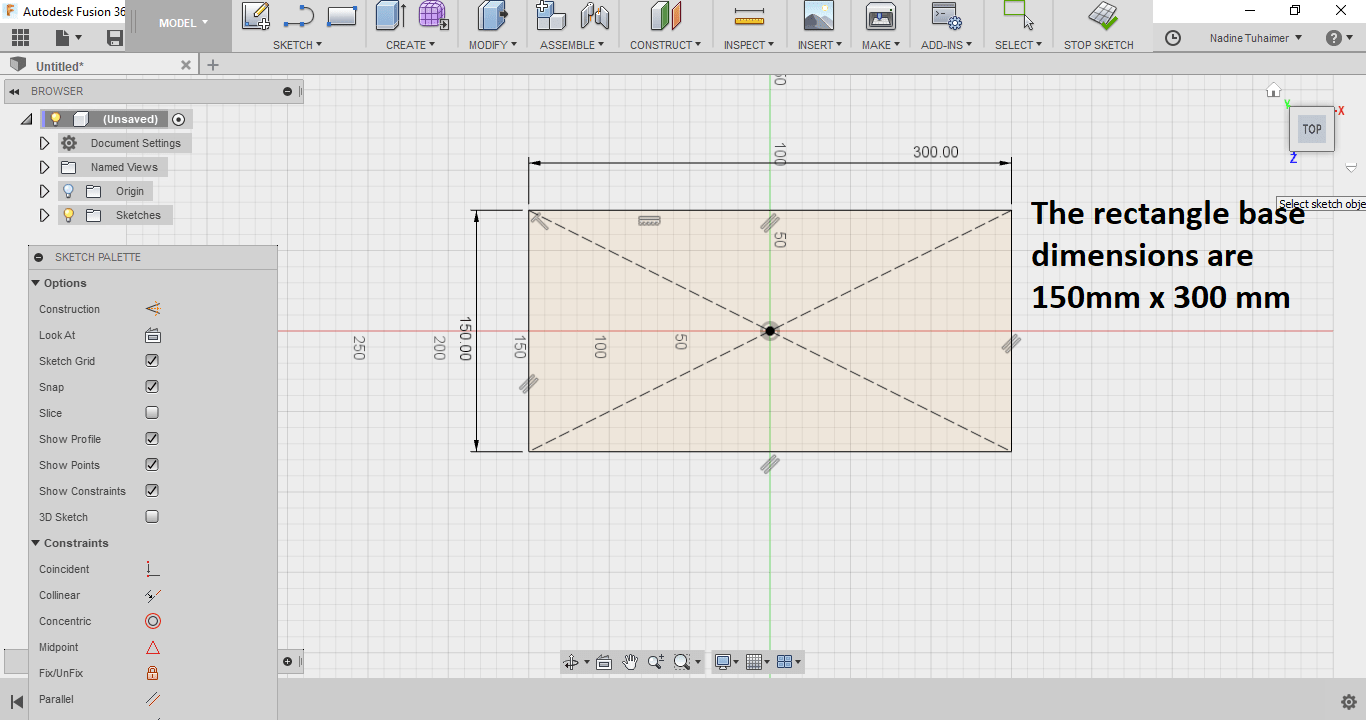
Task: Open the ASSEMBLE menu
Action: click(573, 45)
